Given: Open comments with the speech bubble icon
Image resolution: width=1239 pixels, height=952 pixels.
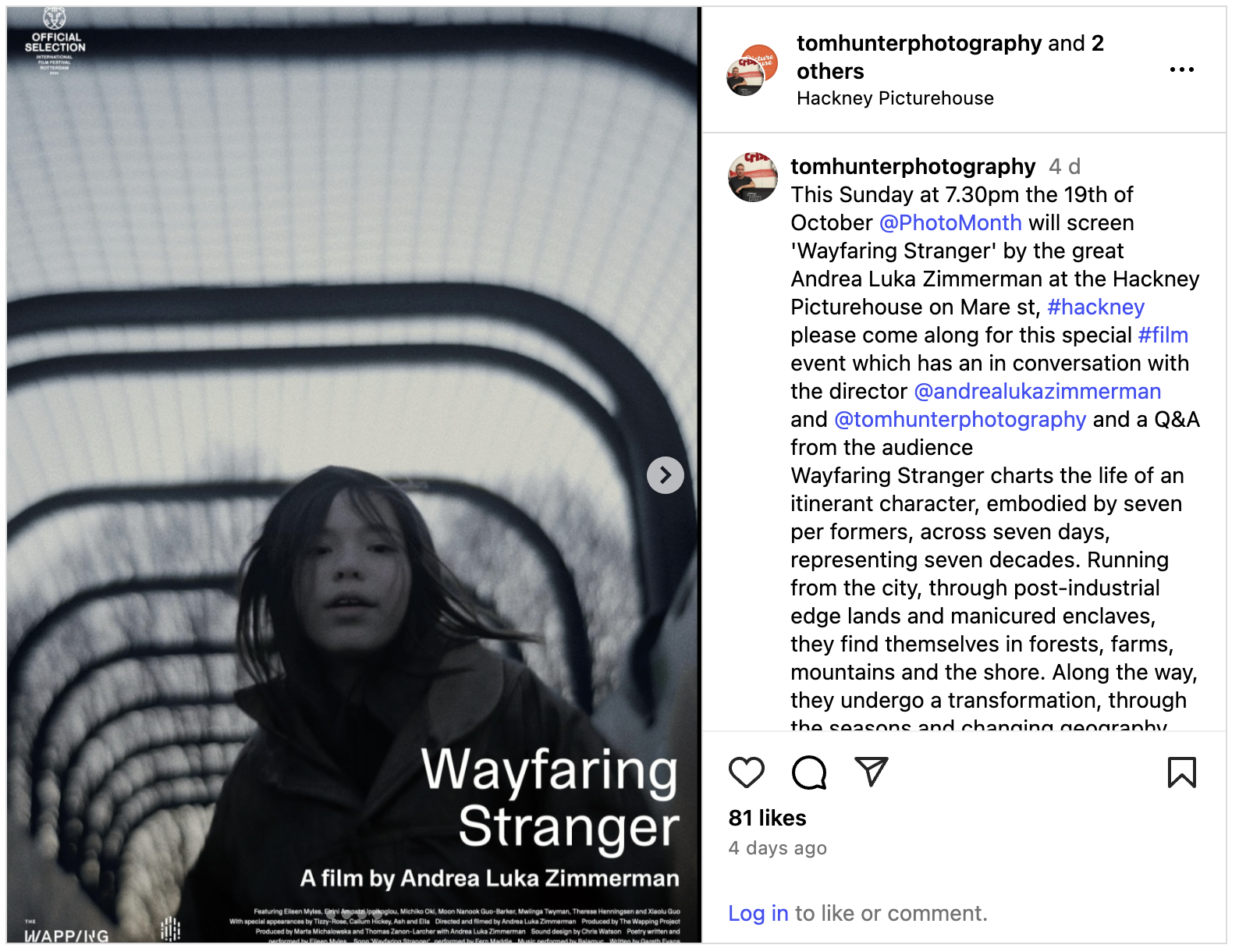Looking at the screenshot, I should point(808,773).
